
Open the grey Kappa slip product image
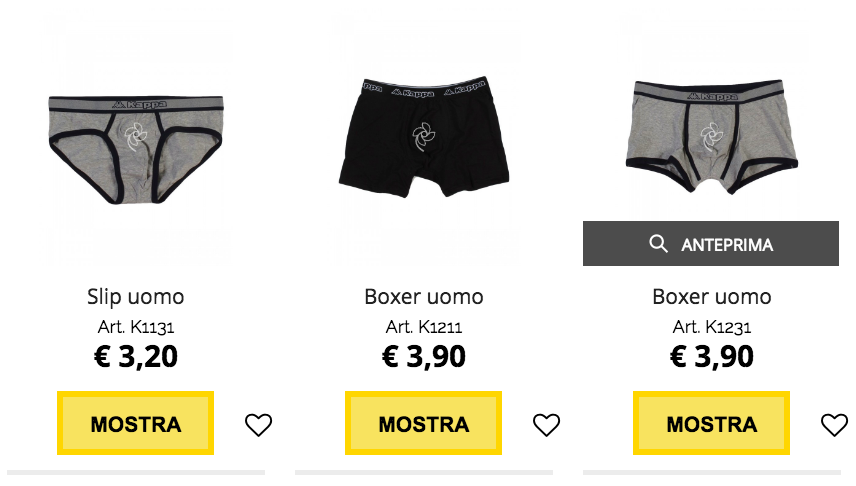[x=136, y=150]
